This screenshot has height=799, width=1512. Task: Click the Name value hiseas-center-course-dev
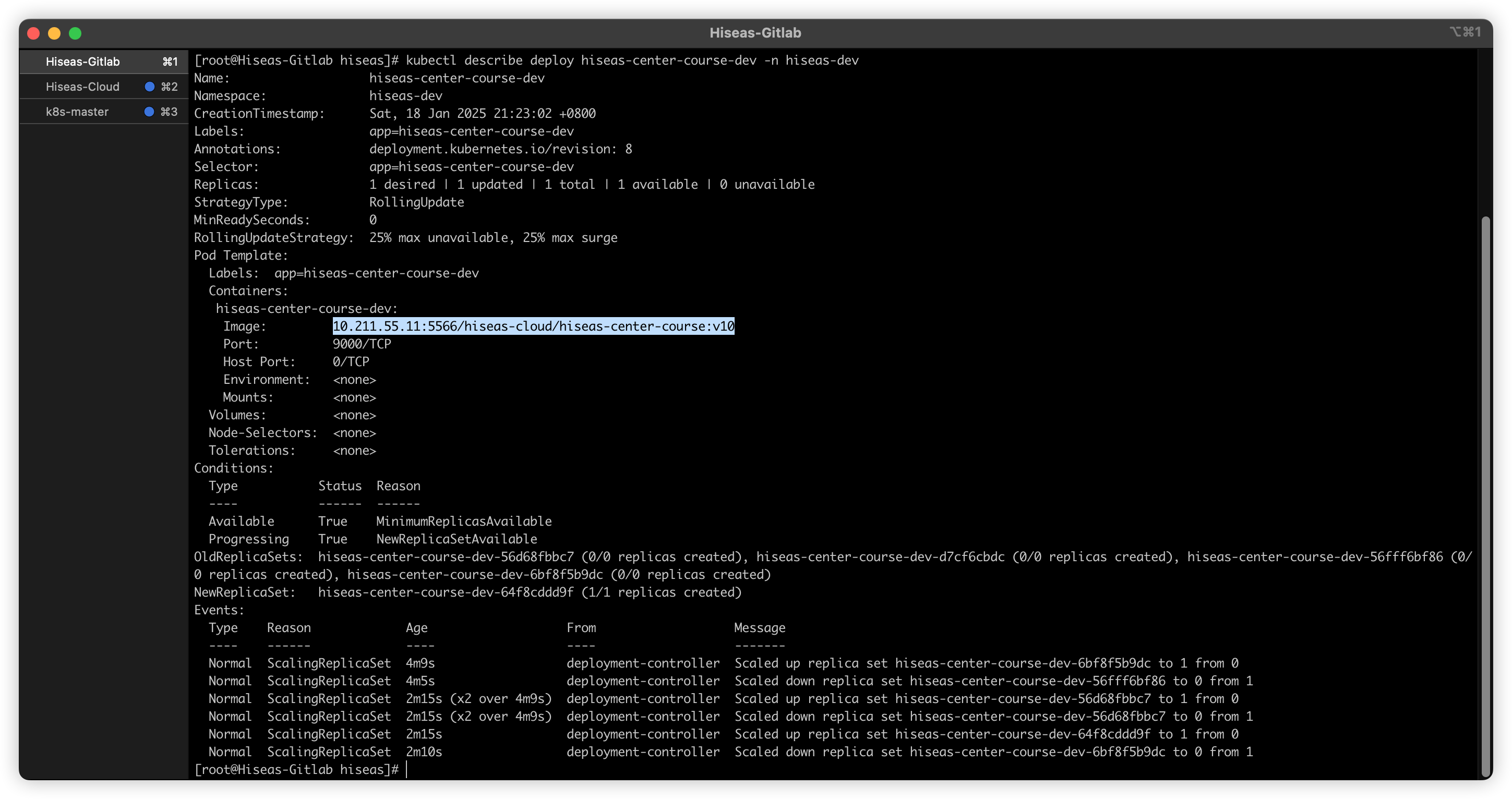[x=457, y=78]
